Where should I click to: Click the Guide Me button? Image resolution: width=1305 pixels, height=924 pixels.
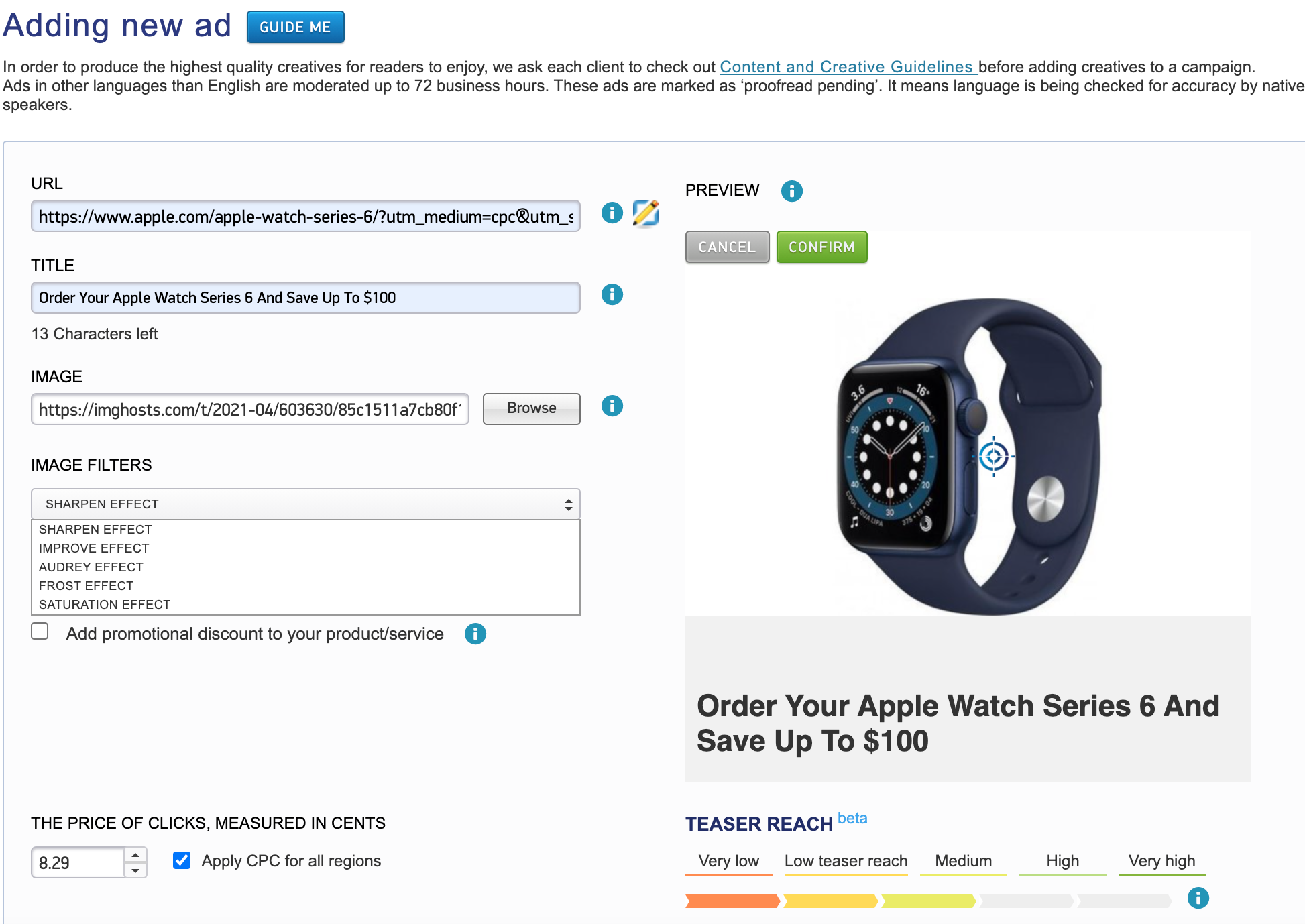(x=295, y=27)
